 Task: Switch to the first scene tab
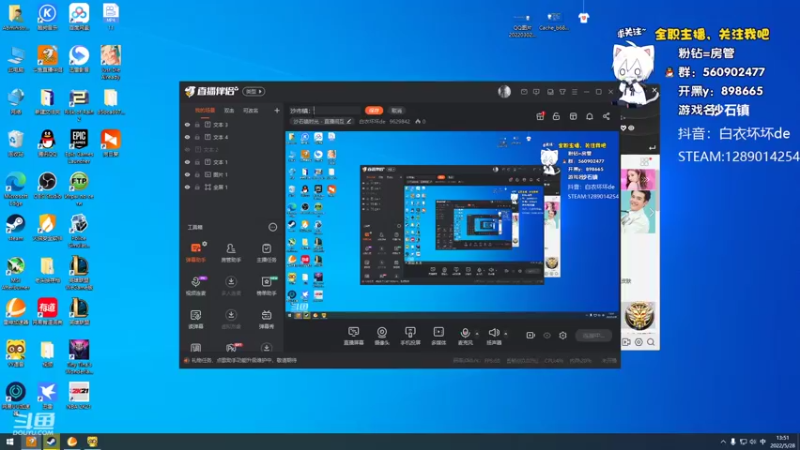tap(205, 110)
